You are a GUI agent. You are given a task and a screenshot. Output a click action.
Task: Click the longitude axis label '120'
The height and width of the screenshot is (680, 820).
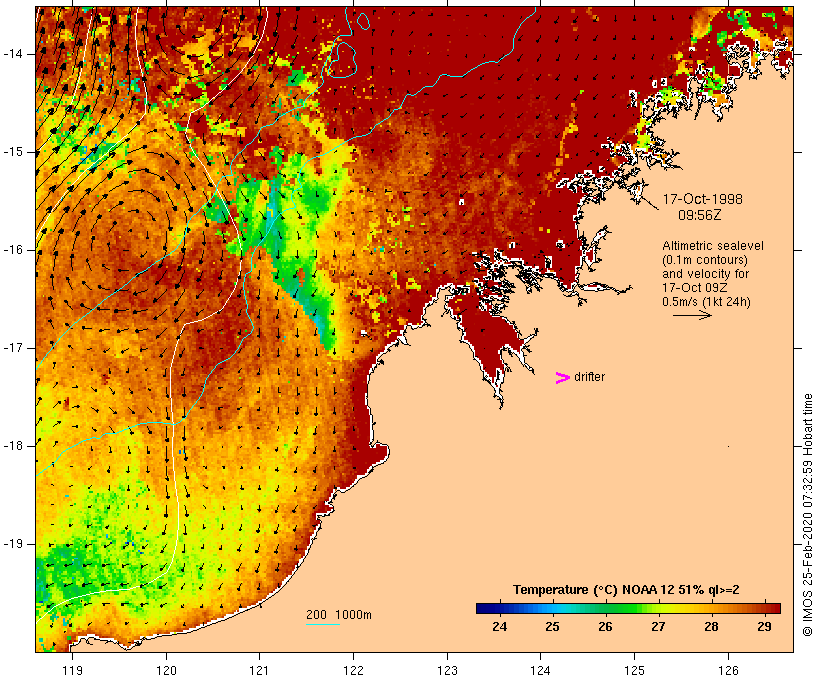pyautogui.click(x=166, y=670)
